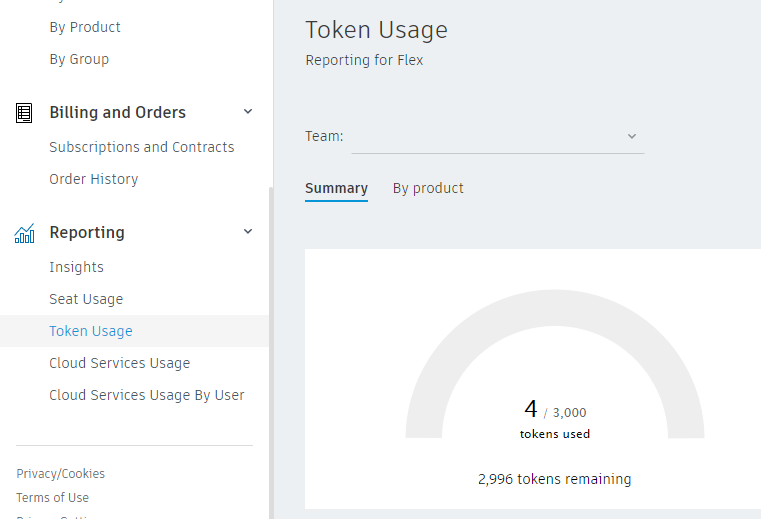Open the Team dropdown
The height and width of the screenshot is (519, 761).
click(x=497, y=137)
